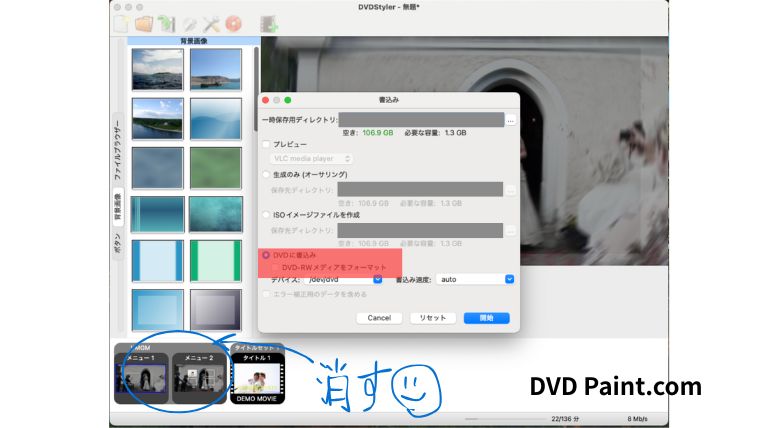Open project via the folder icon
This screenshot has height=428, width=760.
tap(144, 24)
